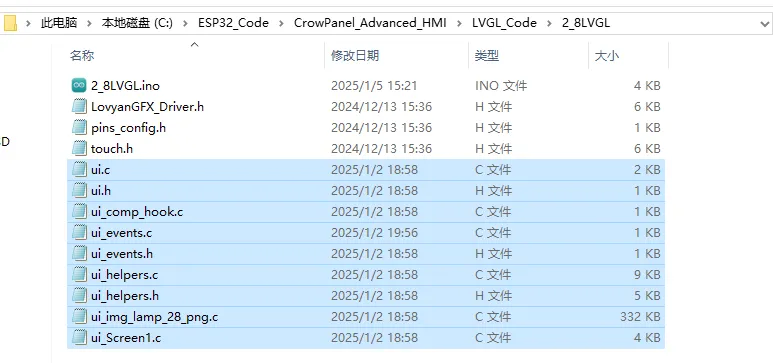Open address bar history dropdown arrow
This screenshot has height=363, width=773.
coord(764,23)
